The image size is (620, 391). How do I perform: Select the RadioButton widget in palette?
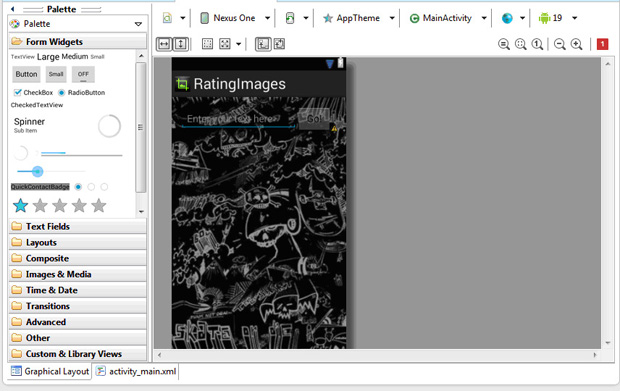point(81,93)
